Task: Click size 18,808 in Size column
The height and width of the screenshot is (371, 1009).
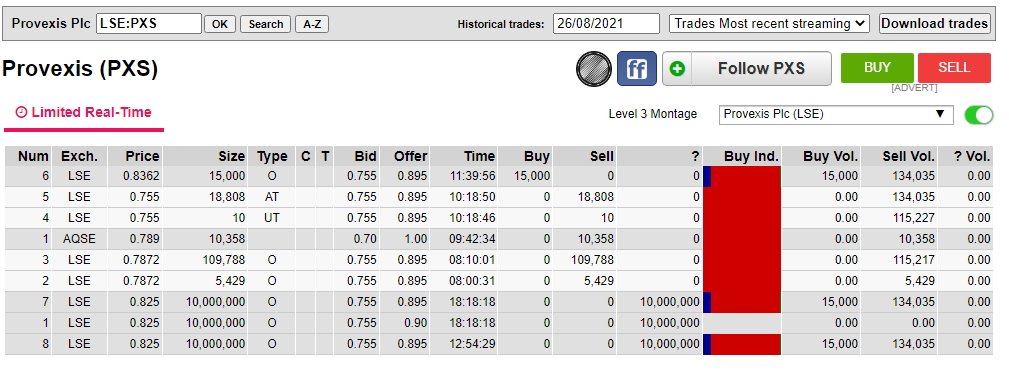Action: coord(227,197)
